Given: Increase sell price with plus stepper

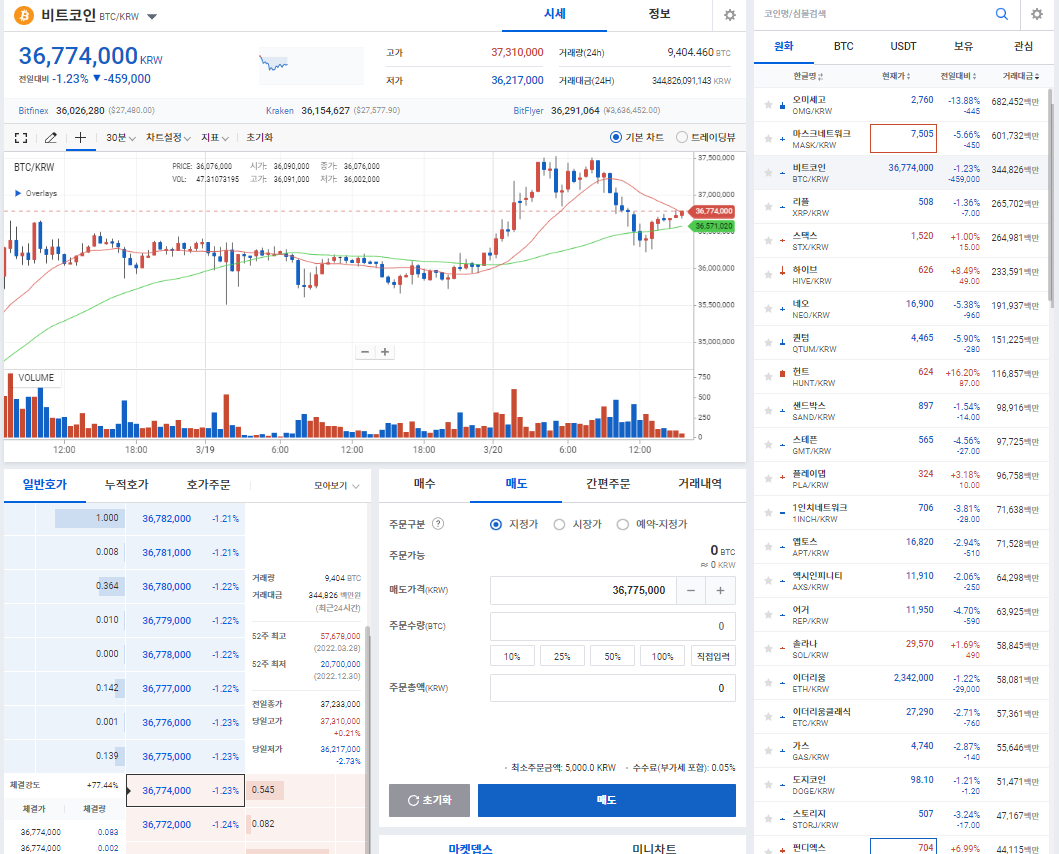Looking at the screenshot, I should pos(721,591).
